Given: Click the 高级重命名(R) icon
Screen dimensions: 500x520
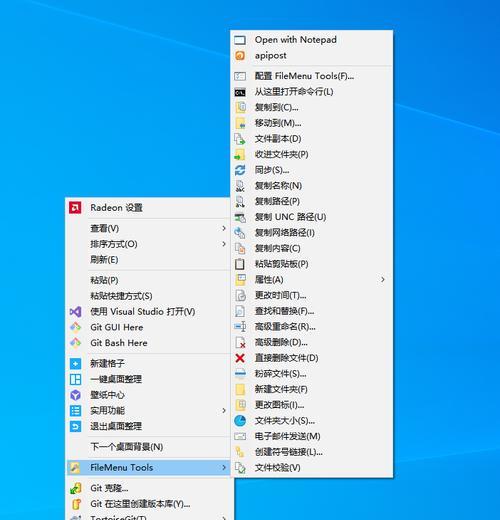Looking at the screenshot, I should click(240, 327).
